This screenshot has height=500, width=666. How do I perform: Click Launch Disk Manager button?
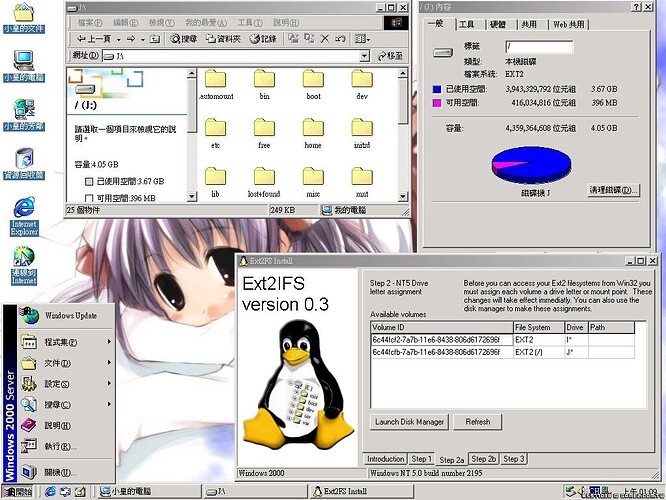point(409,422)
